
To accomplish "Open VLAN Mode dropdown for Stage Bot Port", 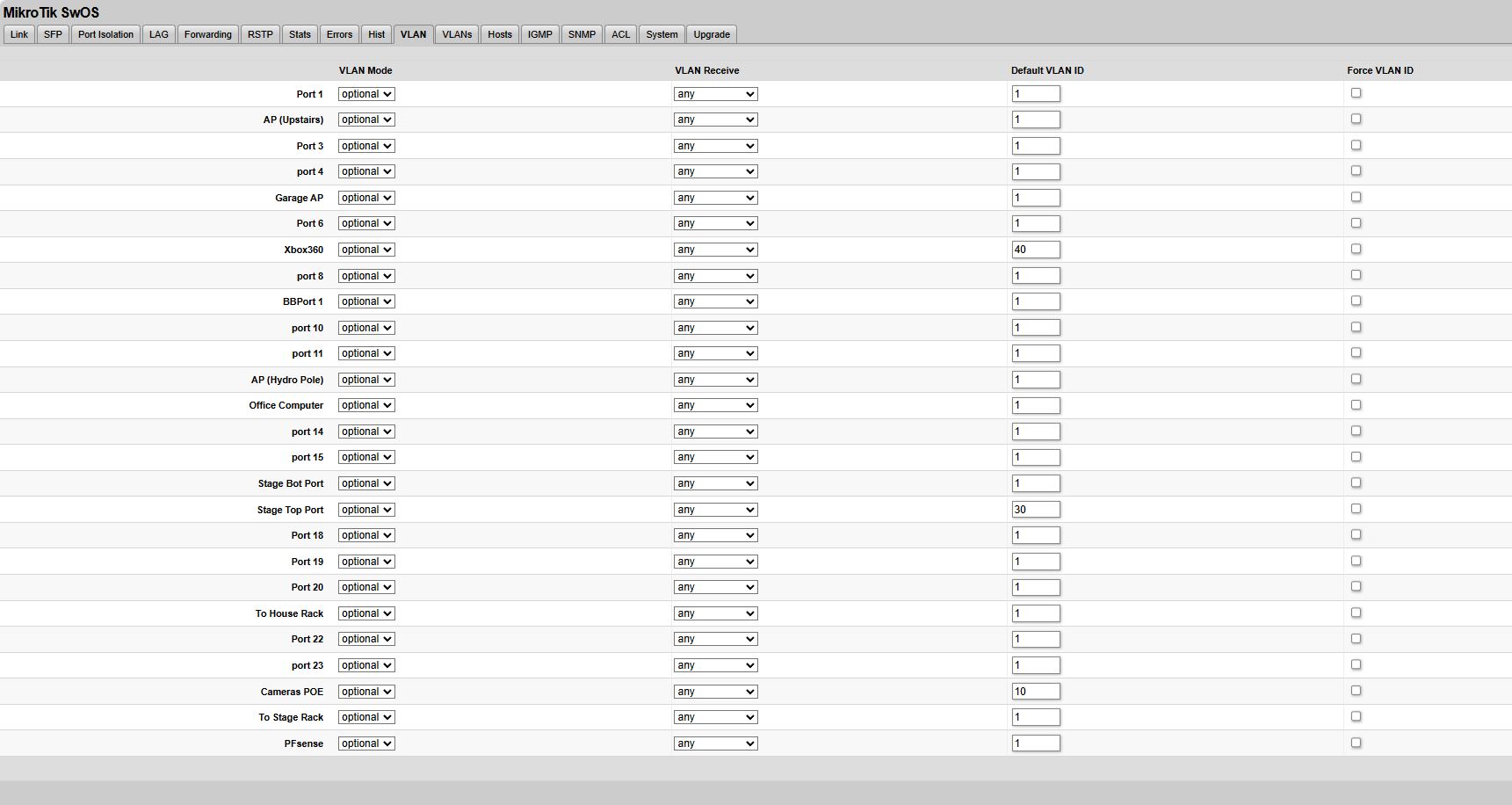I will point(366,483).
